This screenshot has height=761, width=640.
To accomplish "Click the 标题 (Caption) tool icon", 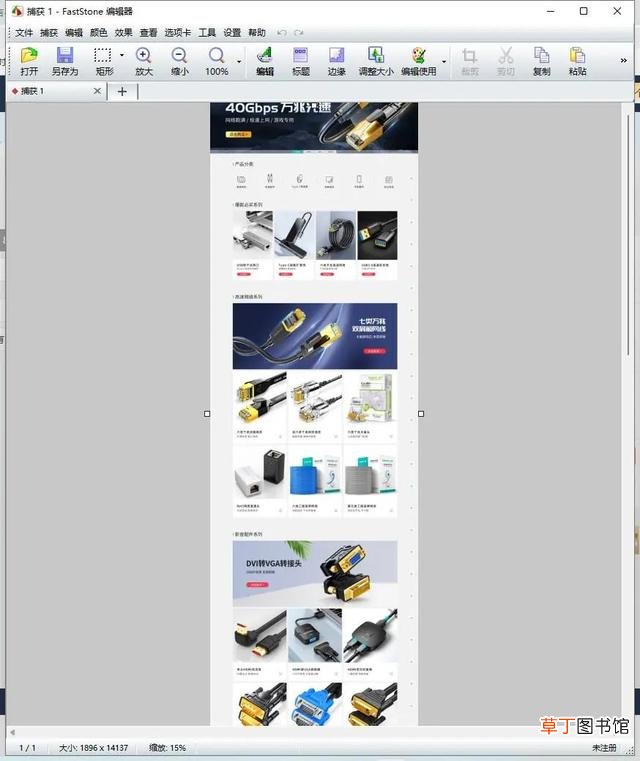I will click(x=301, y=61).
